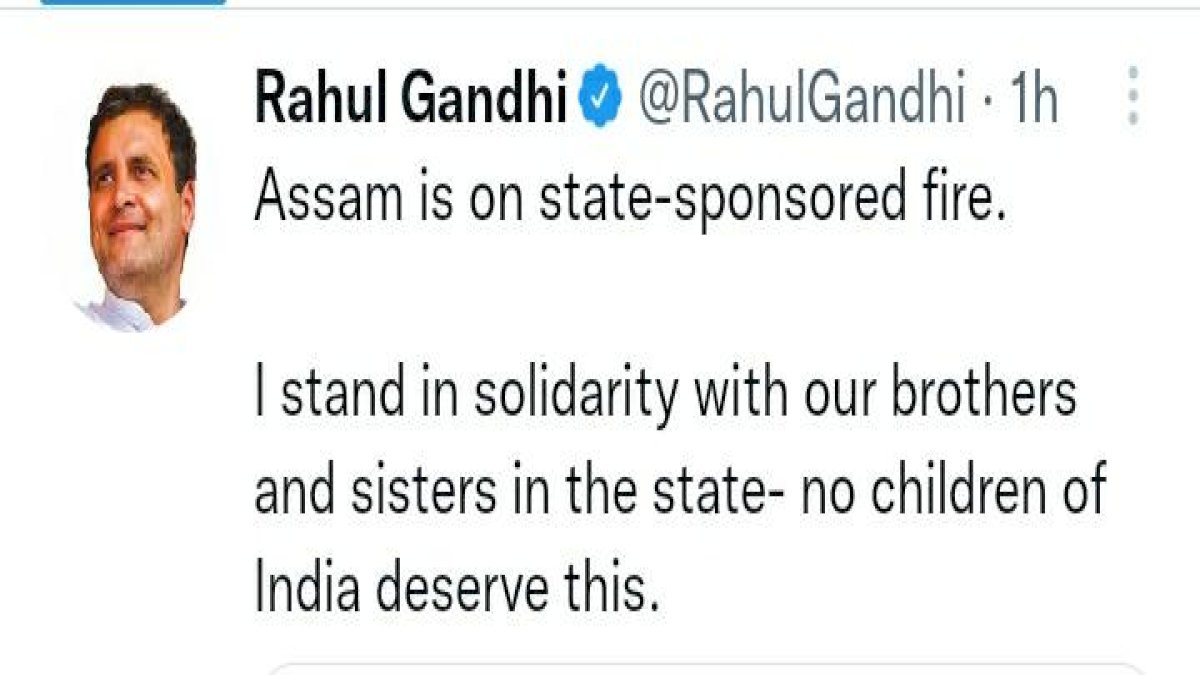
Task: Click the separator dot before the 1h timestamp
Action: point(986,104)
